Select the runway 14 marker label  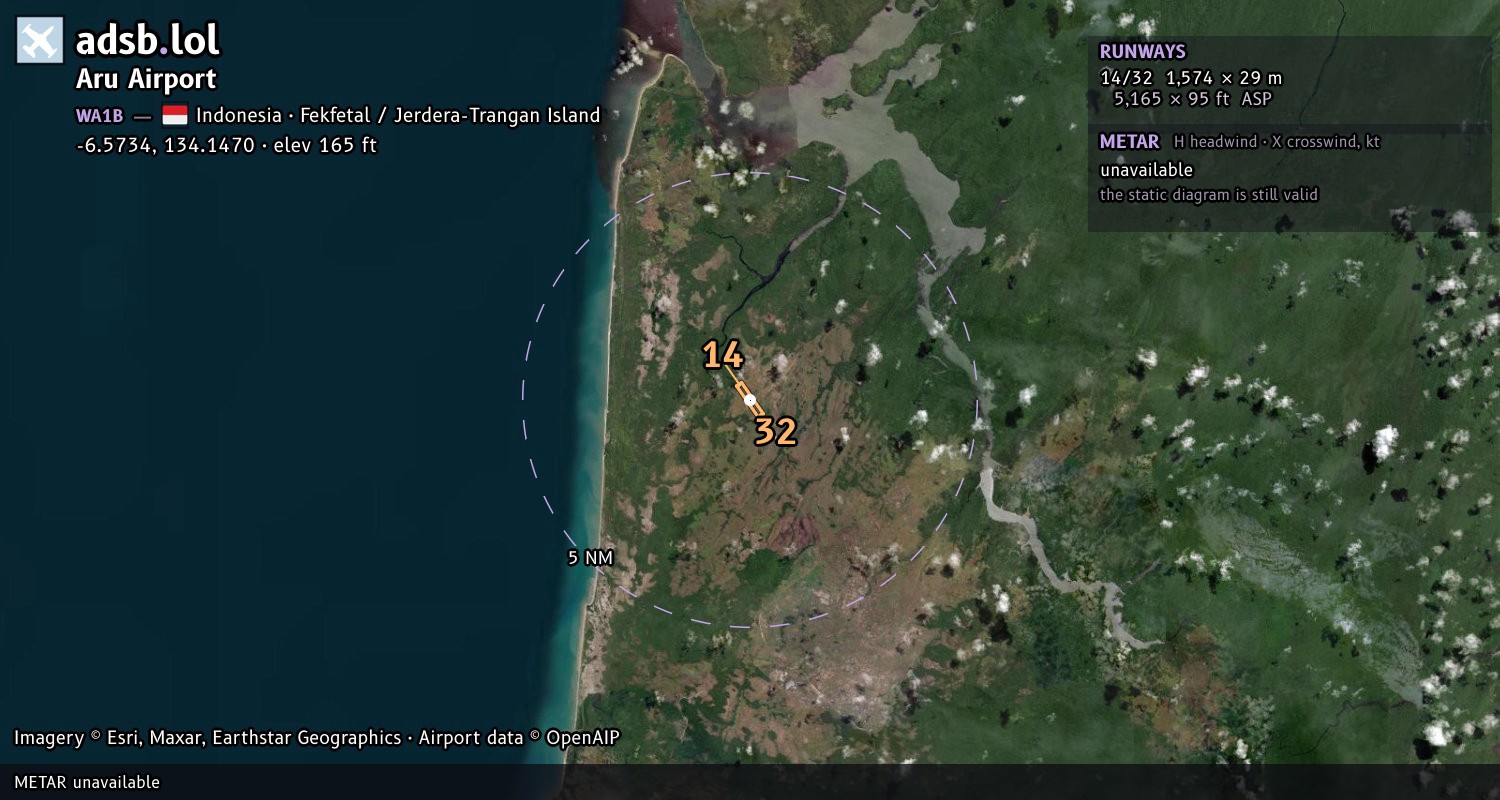click(722, 355)
